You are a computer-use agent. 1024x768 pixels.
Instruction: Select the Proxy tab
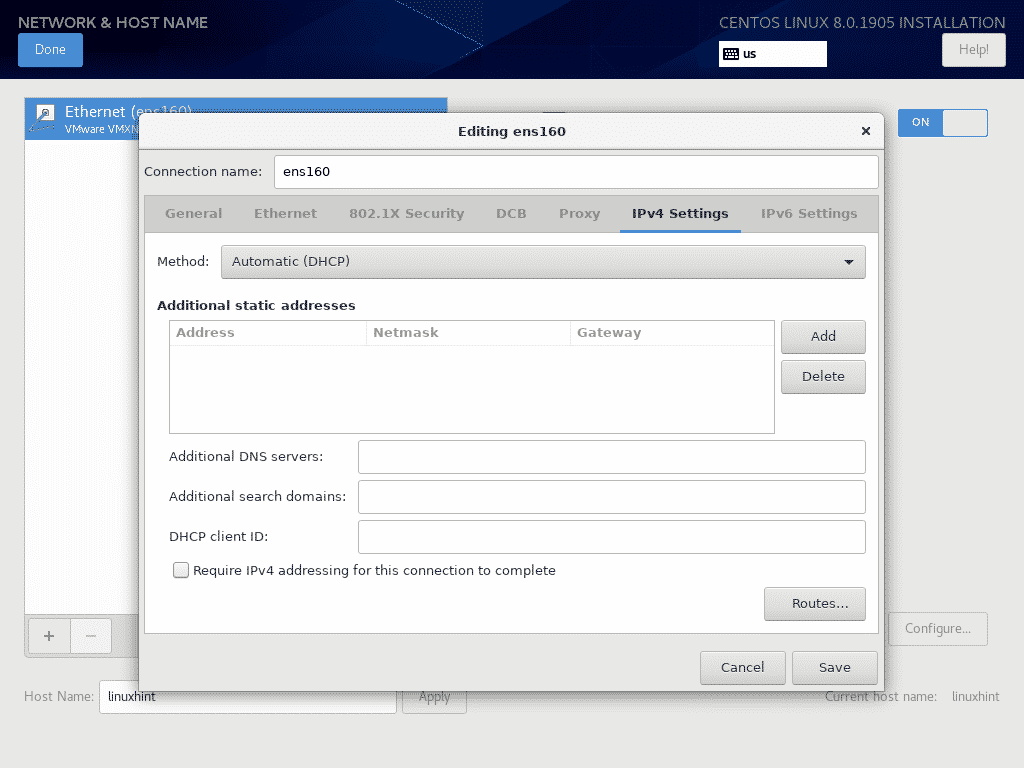point(579,213)
